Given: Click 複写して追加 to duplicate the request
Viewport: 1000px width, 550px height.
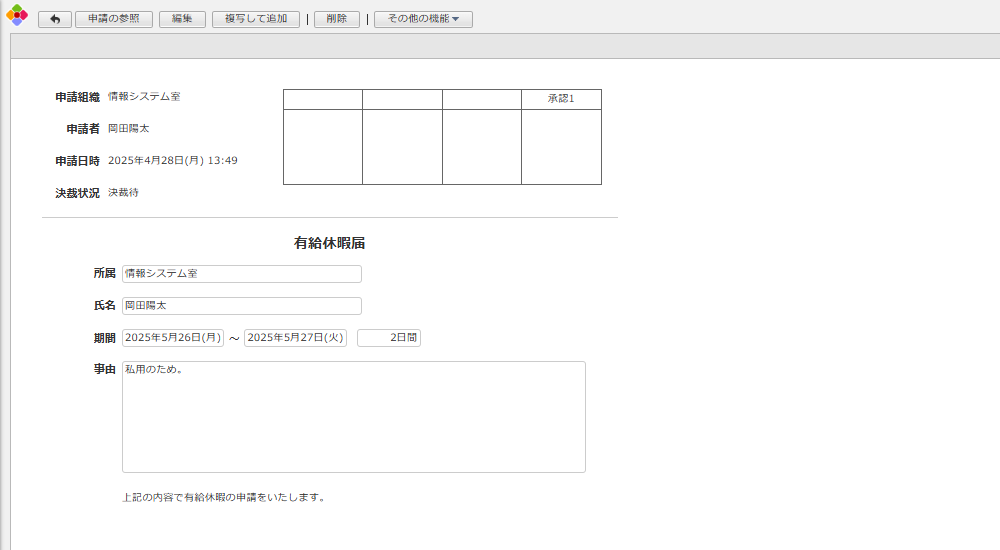Looking at the screenshot, I should click(255, 20).
